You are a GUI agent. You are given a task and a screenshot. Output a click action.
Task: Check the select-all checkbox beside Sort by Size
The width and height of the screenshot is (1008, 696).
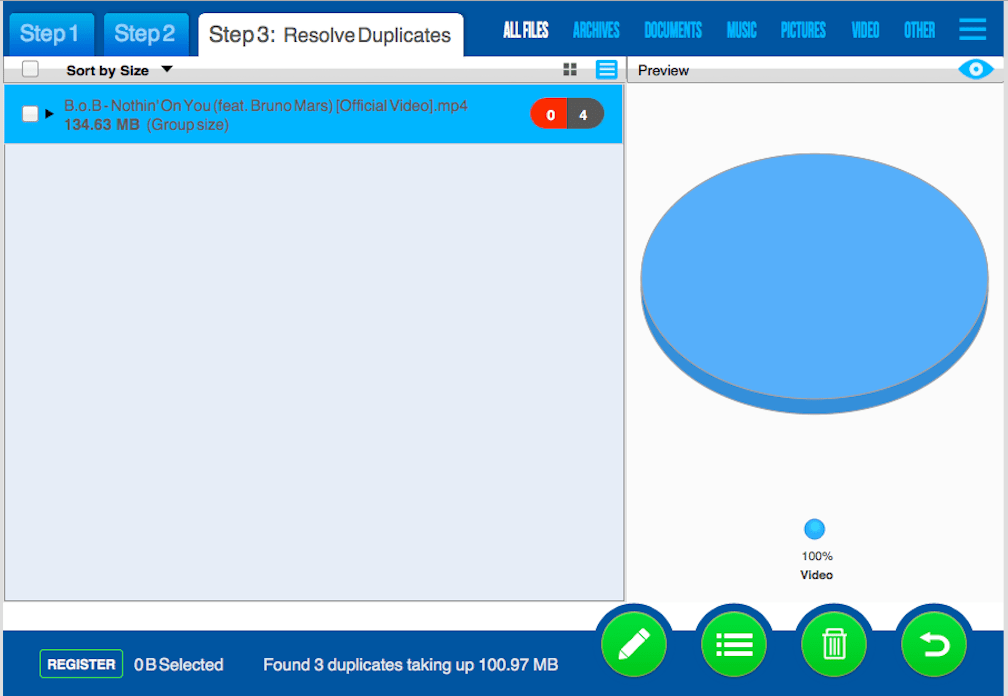[30, 69]
